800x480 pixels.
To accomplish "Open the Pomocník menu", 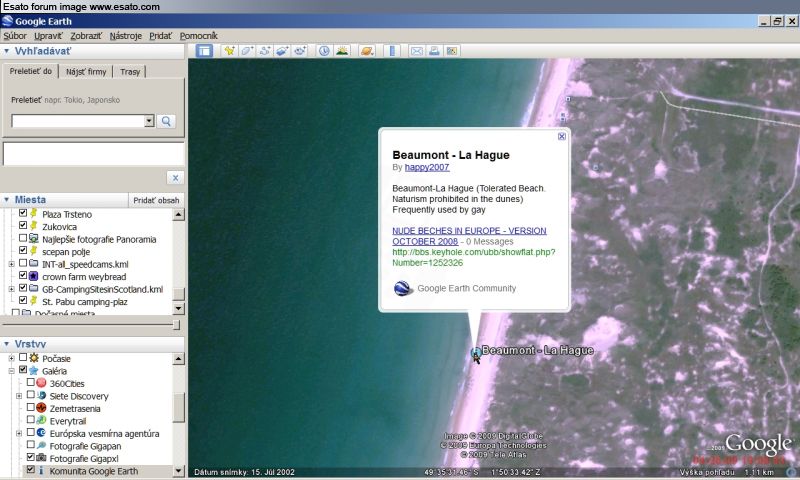I will tap(198, 36).
